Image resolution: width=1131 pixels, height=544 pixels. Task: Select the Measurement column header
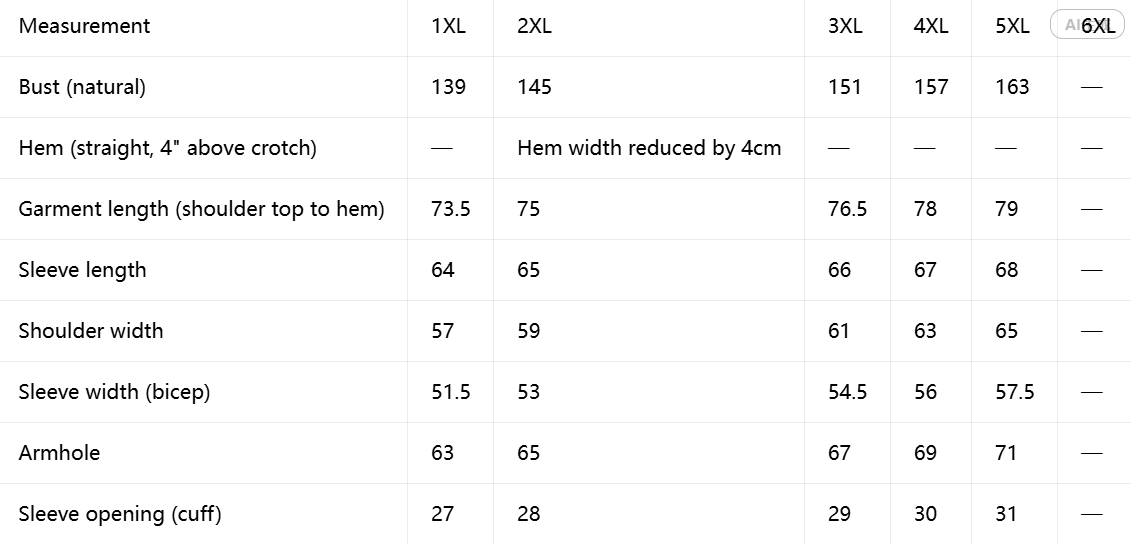pos(84,26)
